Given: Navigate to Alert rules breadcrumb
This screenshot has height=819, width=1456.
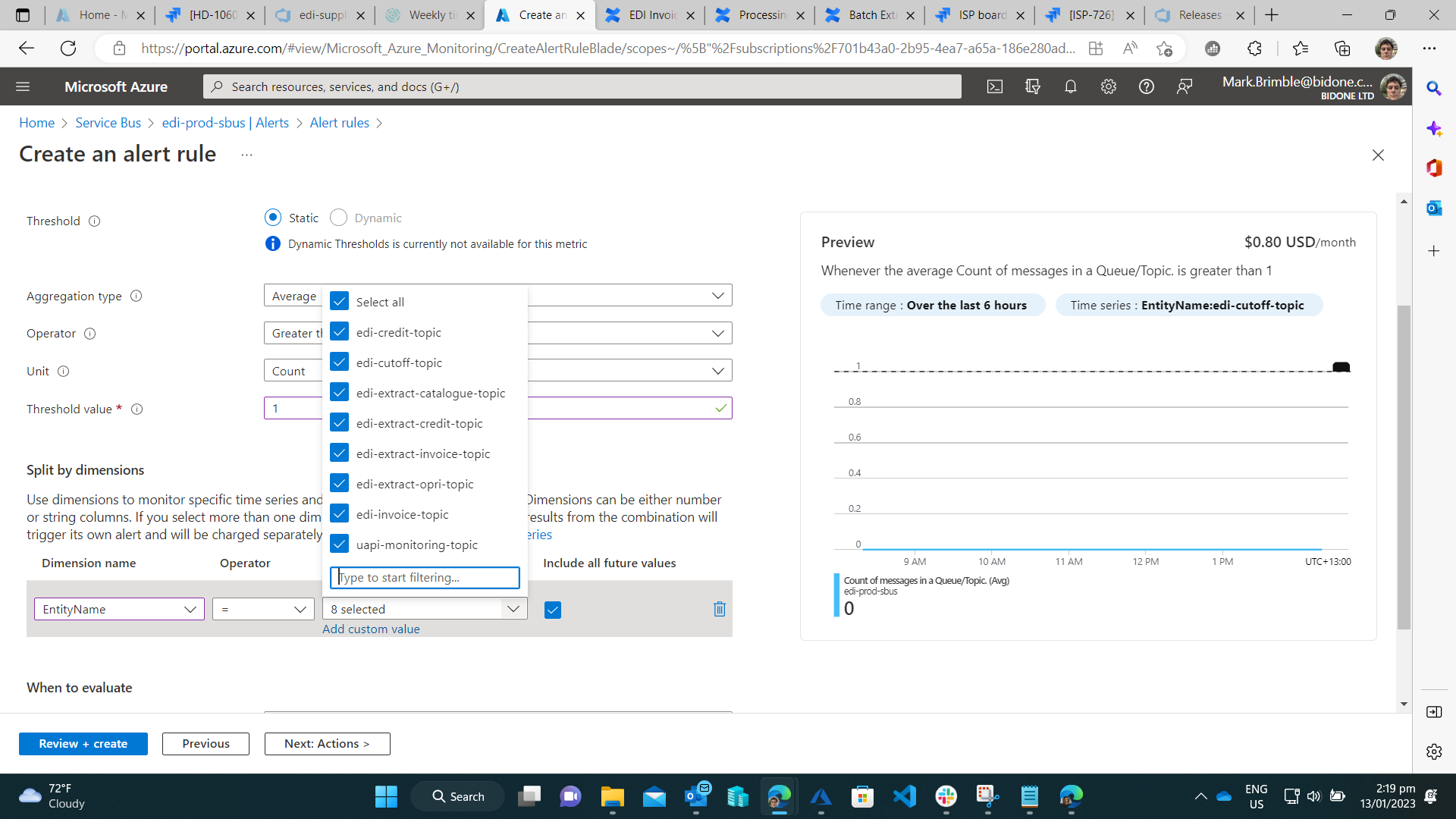Looking at the screenshot, I should (x=339, y=123).
